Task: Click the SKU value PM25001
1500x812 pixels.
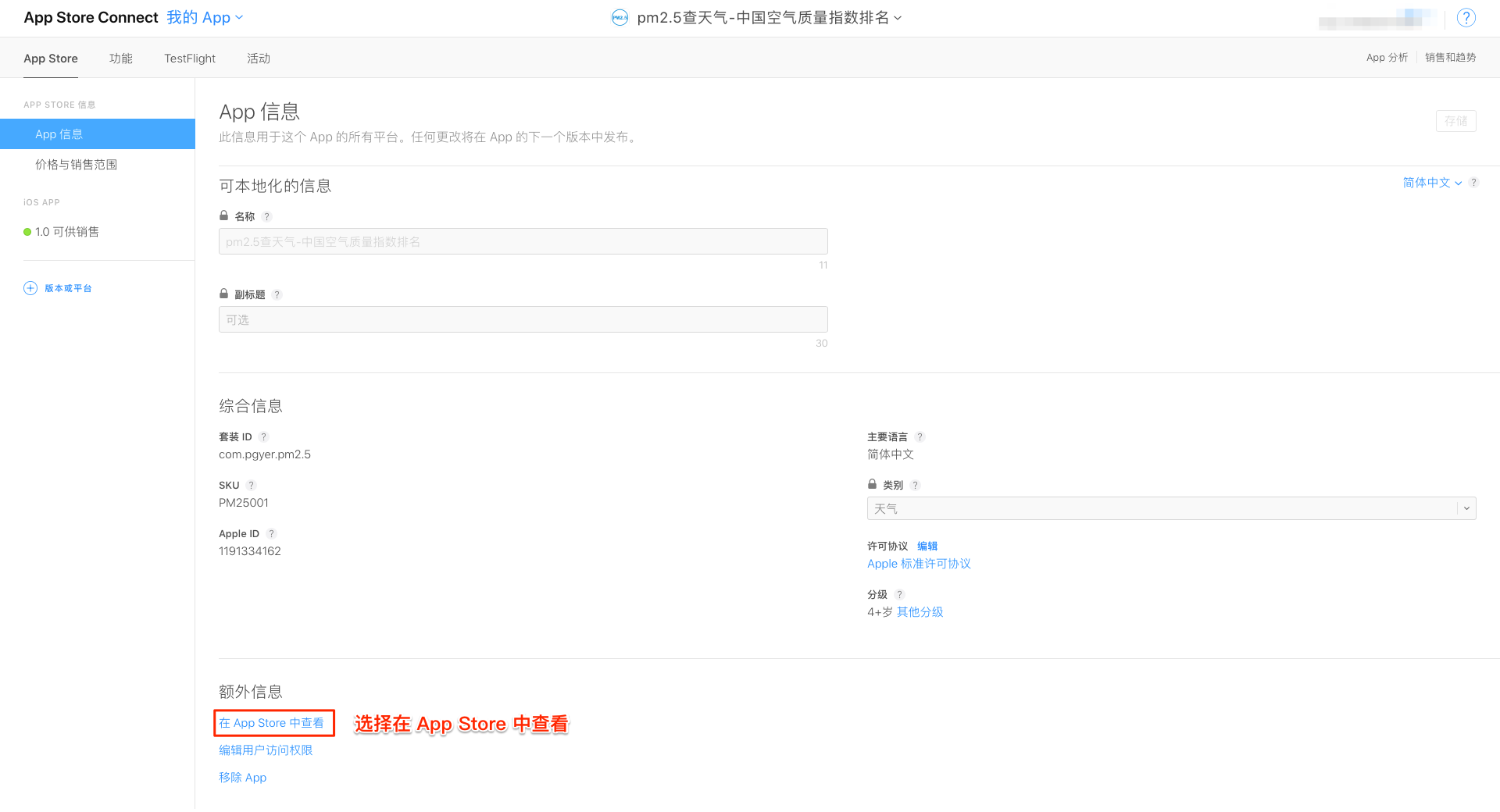Action: tap(244, 503)
